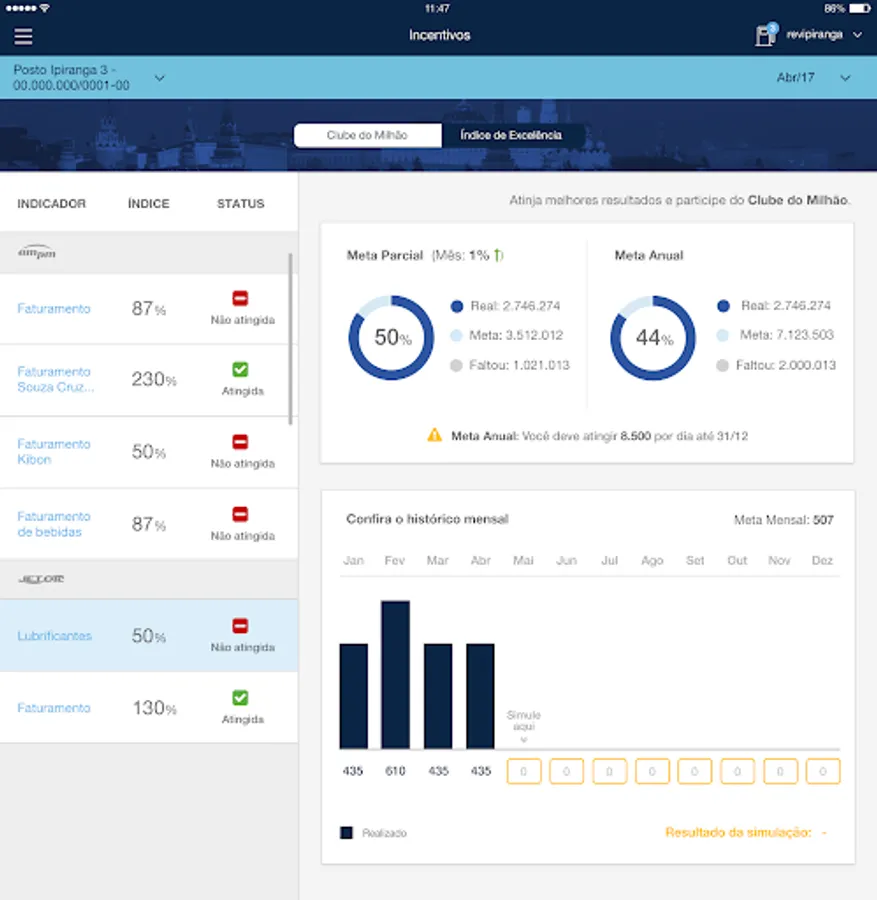Screen dimensions: 877x900
Task: Click the Realizado legend color swatch
Action: (x=346, y=832)
